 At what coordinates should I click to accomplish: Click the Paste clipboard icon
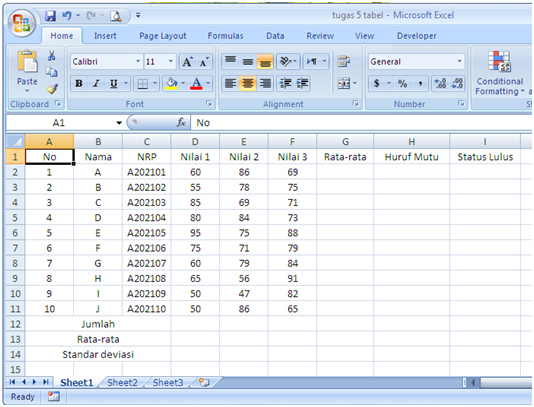click(x=27, y=62)
